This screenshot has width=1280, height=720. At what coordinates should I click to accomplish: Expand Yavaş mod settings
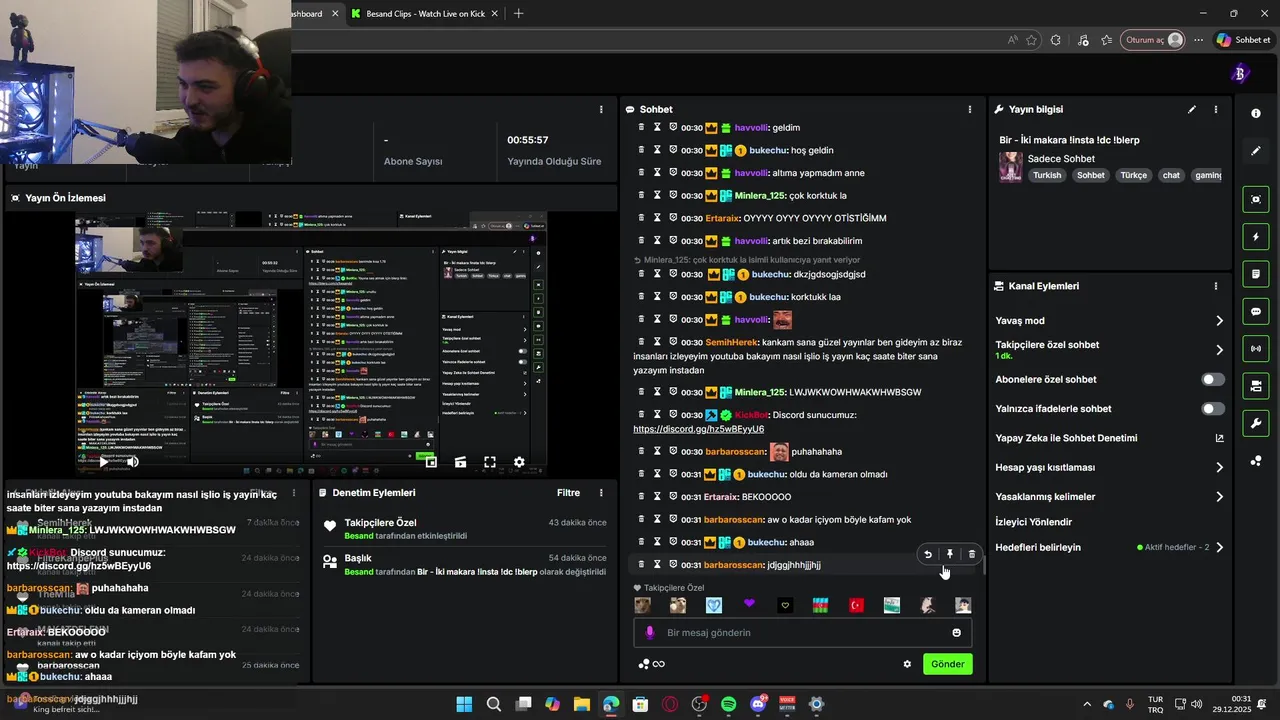(1219, 321)
